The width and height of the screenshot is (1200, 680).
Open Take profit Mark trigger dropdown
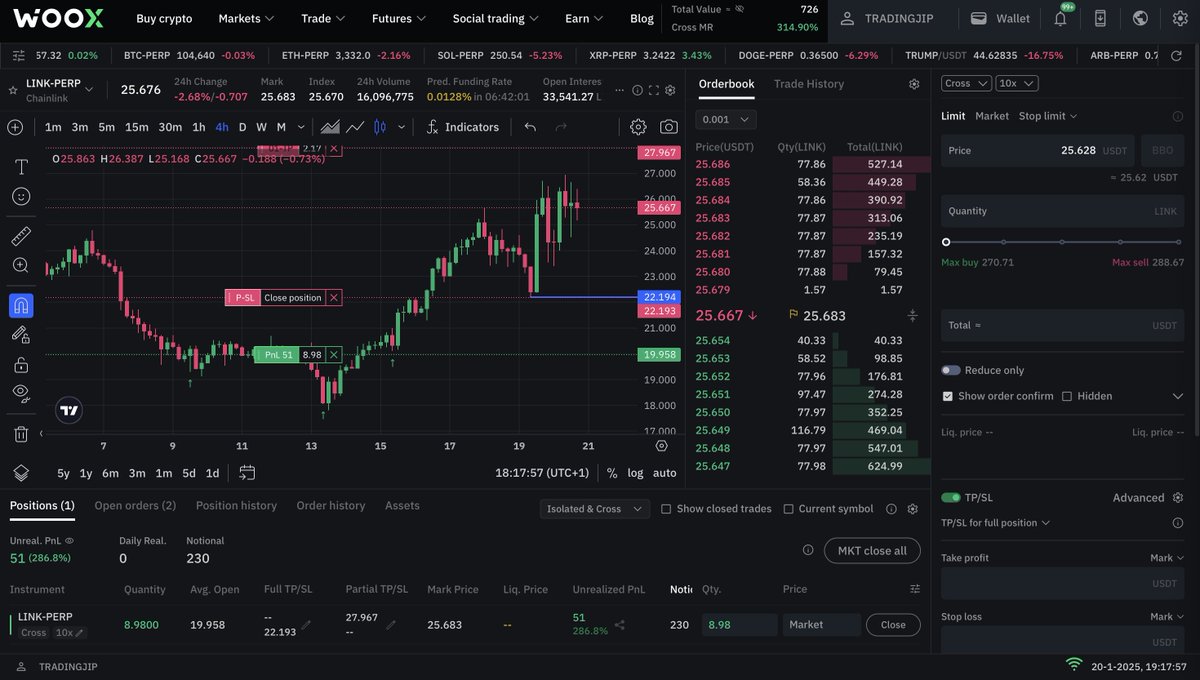coord(1167,558)
